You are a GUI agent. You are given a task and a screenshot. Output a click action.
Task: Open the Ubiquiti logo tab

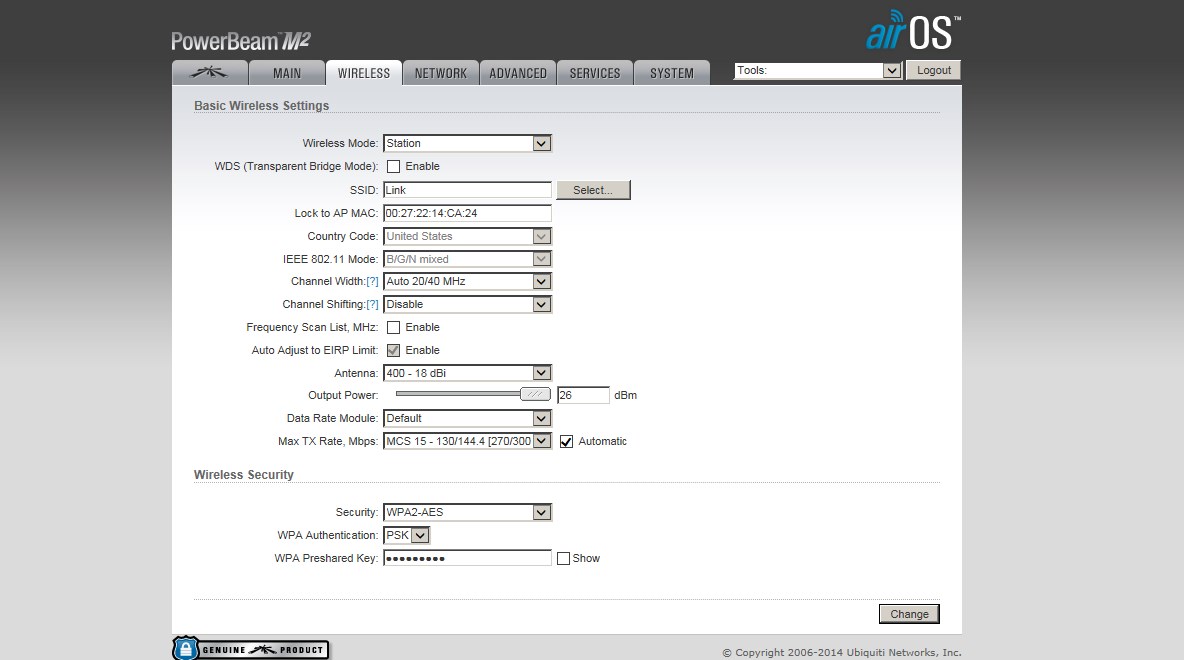pyautogui.click(x=210, y=72)
